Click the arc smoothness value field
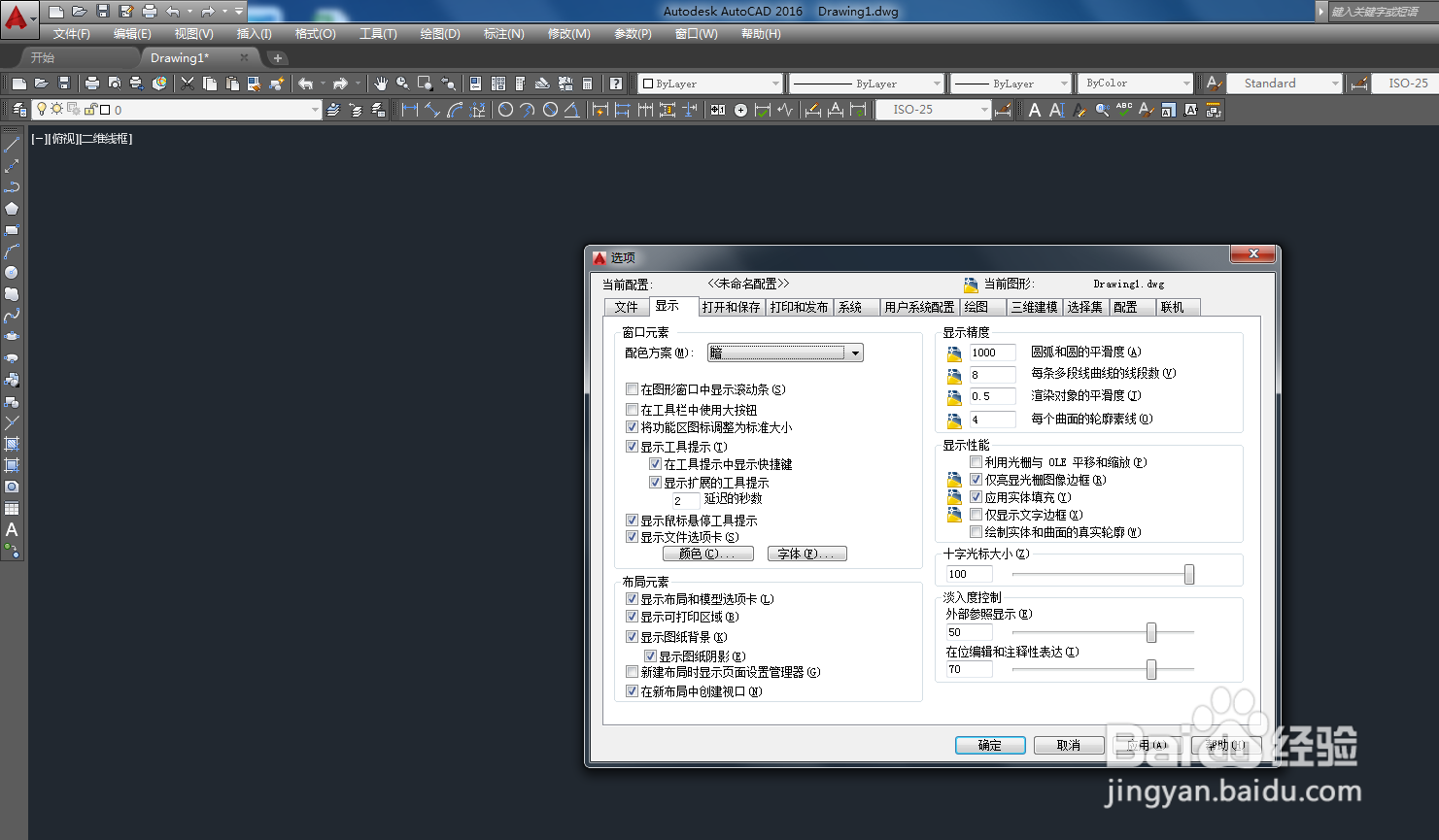Image resolution: width=1439 pixels, height=840 pixels. [x=992, y=353]
